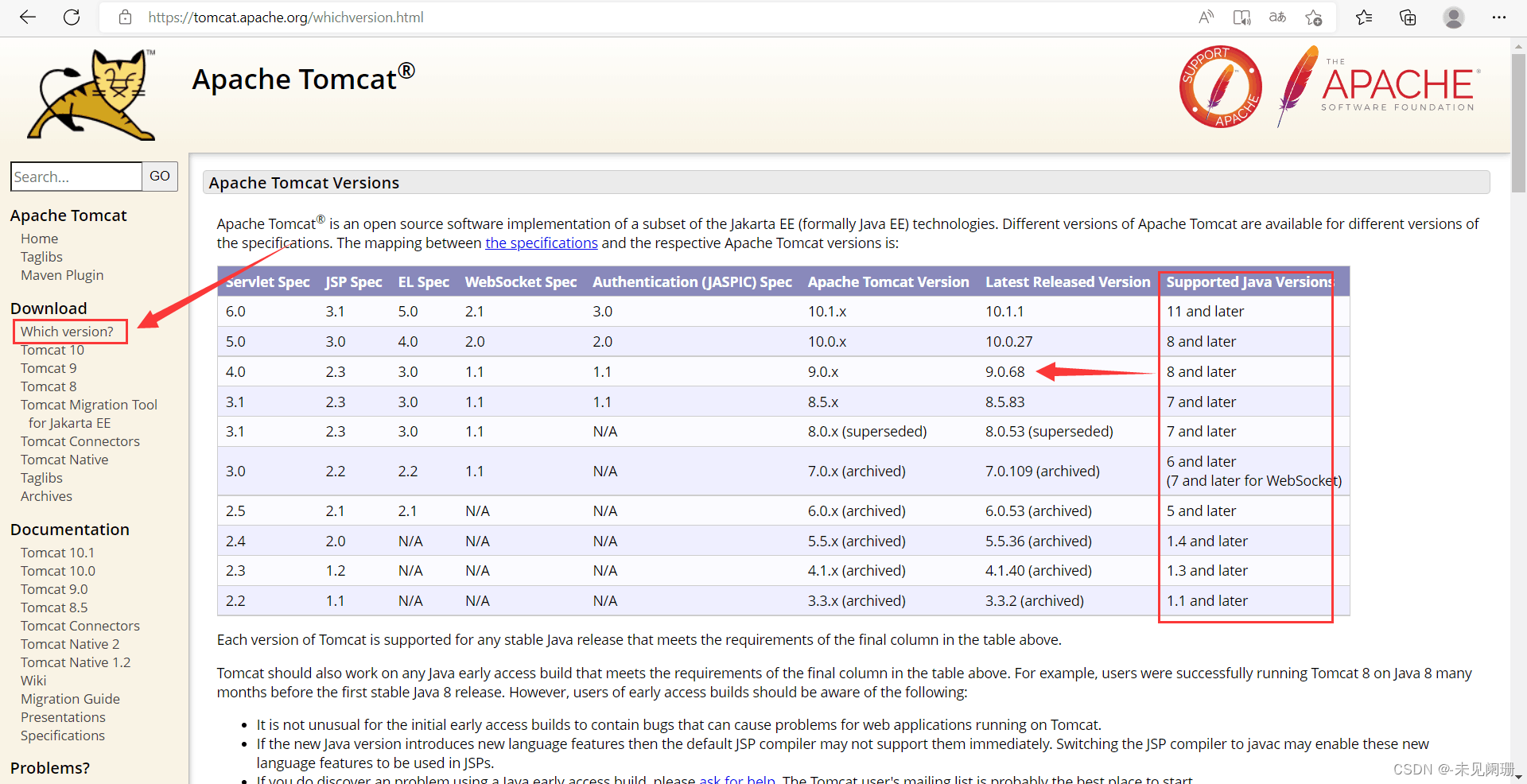This screenshot has height=784, width=1527.
Task: Click the Servlet Spec column header
Action: [x=267, y=282]
